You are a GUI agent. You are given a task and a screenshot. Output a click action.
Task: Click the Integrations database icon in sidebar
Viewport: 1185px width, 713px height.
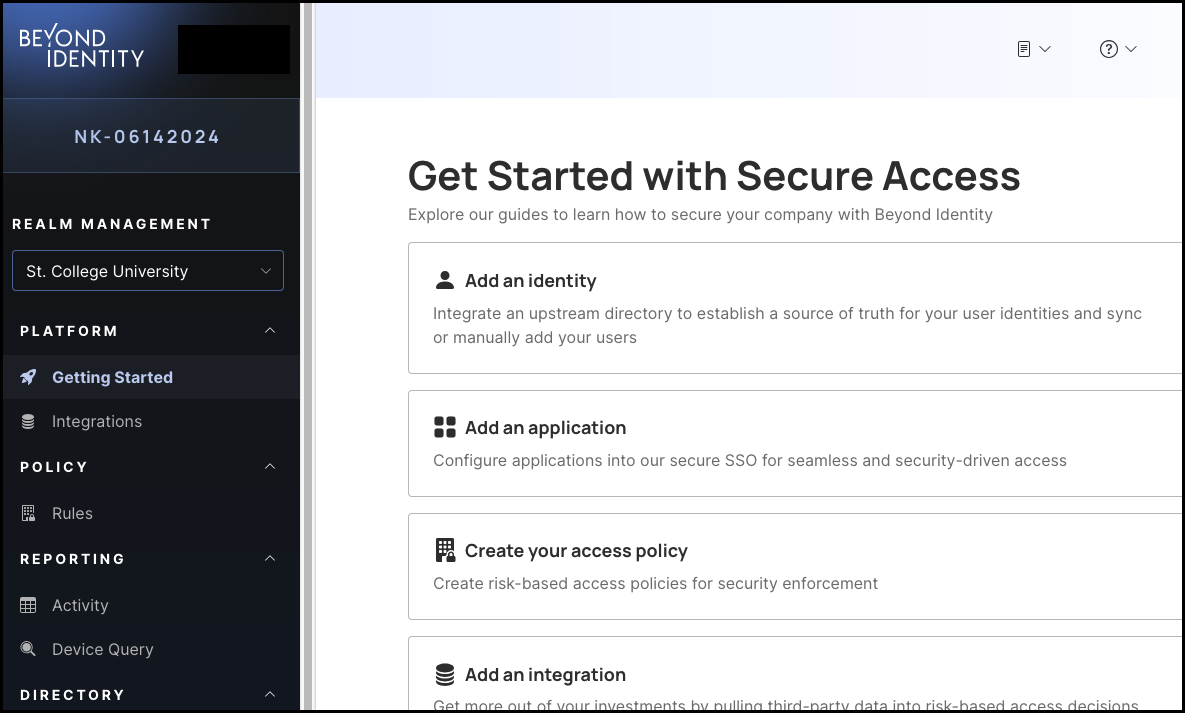[28, 421]
